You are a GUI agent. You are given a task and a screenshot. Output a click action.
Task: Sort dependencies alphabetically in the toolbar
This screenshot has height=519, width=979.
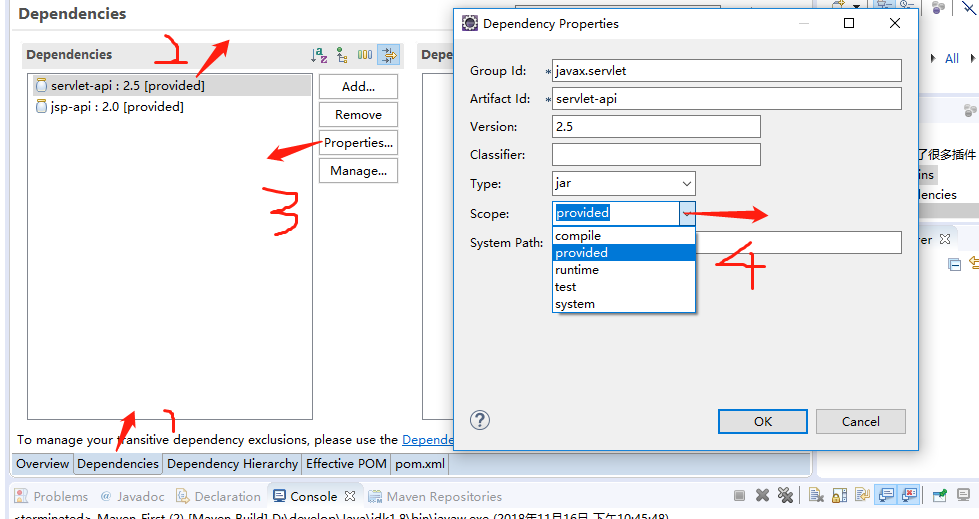[x=319, y=55]
